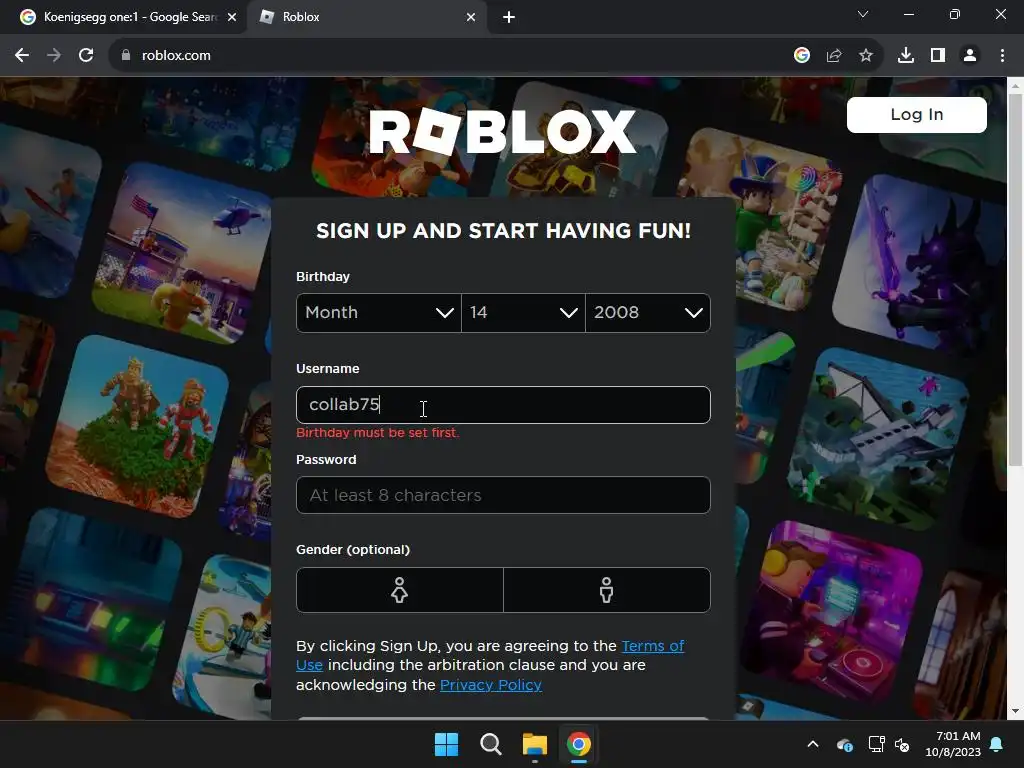This screenshot has width=1024, height=768.
Task: Open the clock showing 7:01 AM
Action: (x=953, y=744)
